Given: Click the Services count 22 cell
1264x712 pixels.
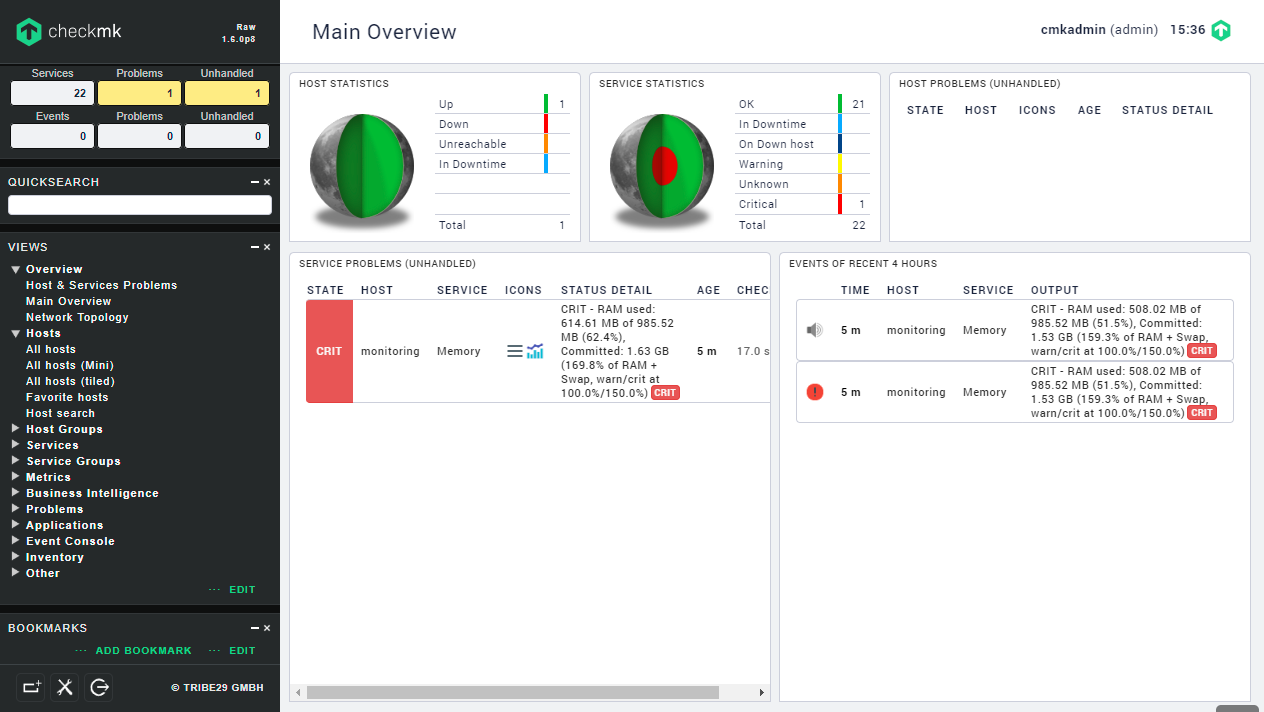Looking at the screenshot, I should (x=53, y=93).
